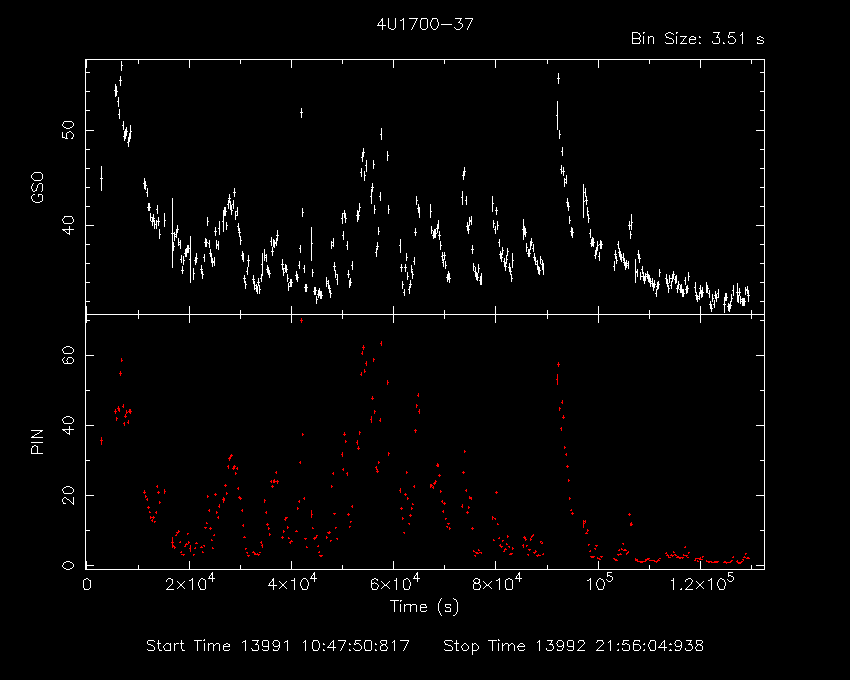The image size is (850, 680).
Task: Click the GSO axis label
Action: point(37,188)
